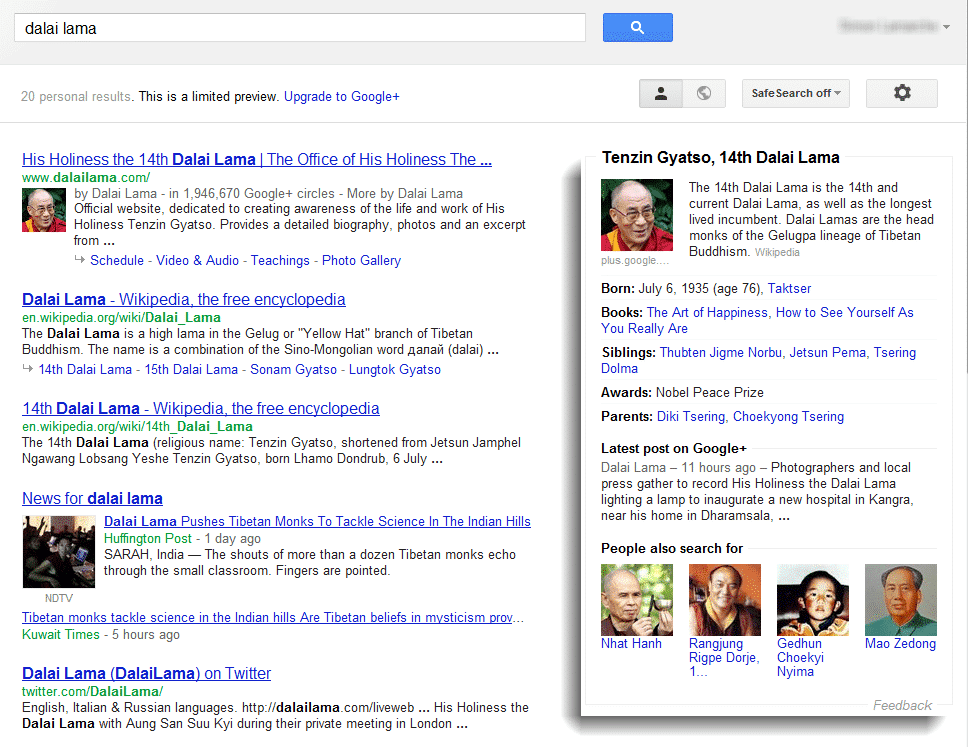Click the author photo beside the dalailama.com result

[44, 210]
